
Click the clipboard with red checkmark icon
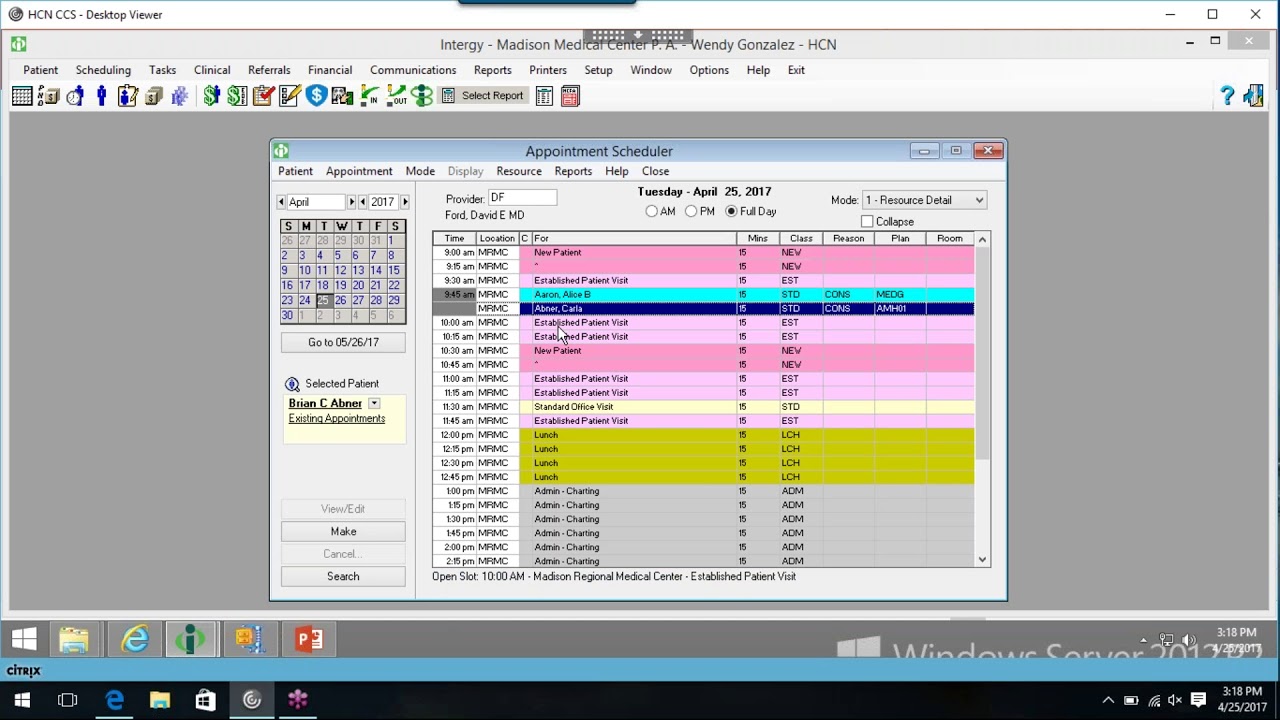264,96
